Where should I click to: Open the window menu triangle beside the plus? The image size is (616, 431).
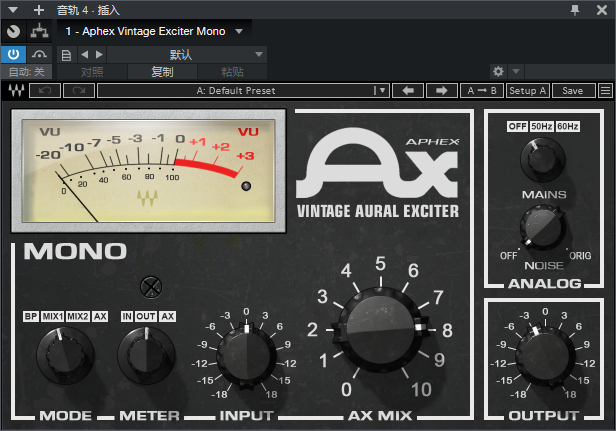[13, 10]
